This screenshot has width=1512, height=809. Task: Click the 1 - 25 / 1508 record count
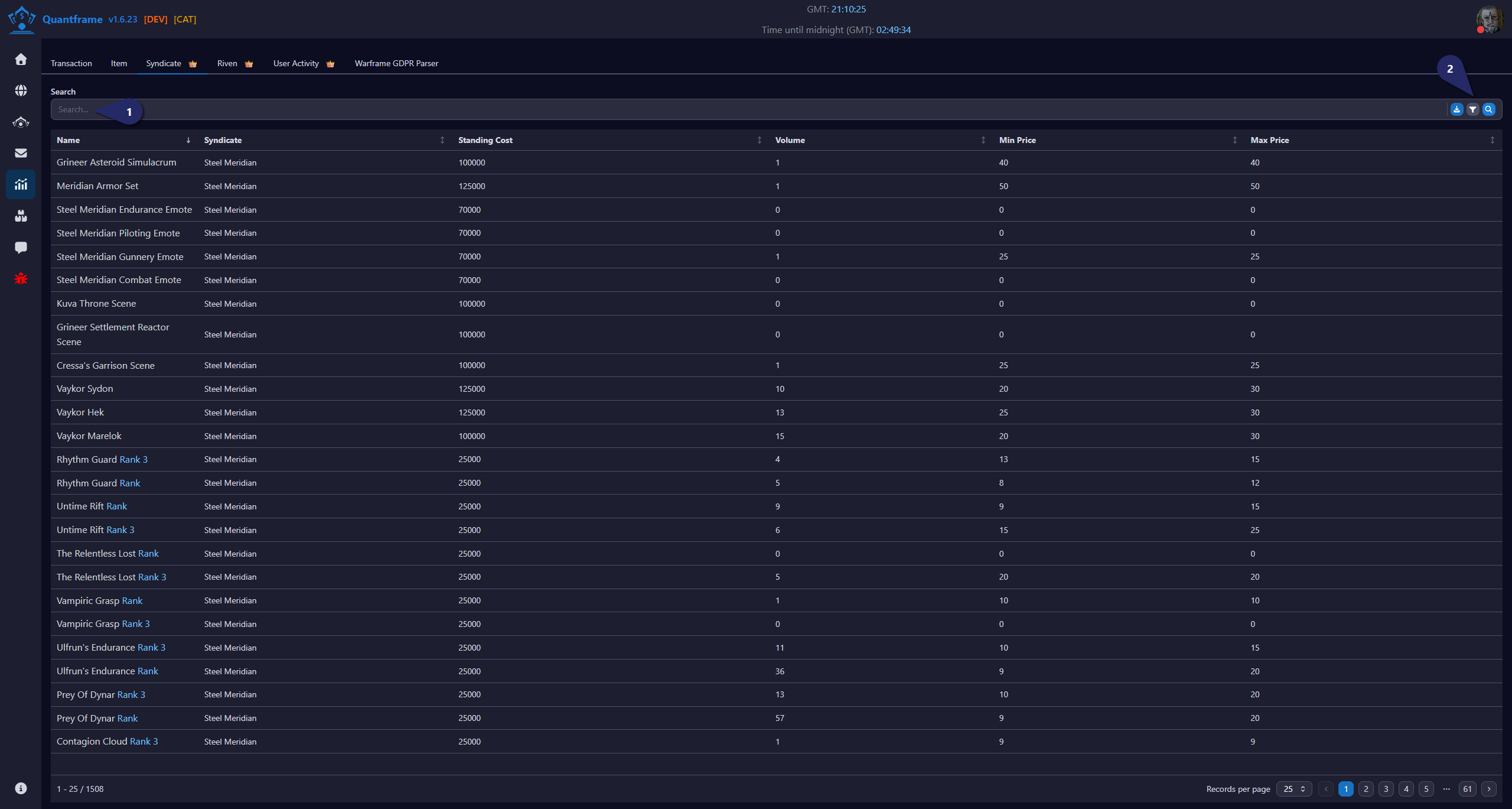80,789
